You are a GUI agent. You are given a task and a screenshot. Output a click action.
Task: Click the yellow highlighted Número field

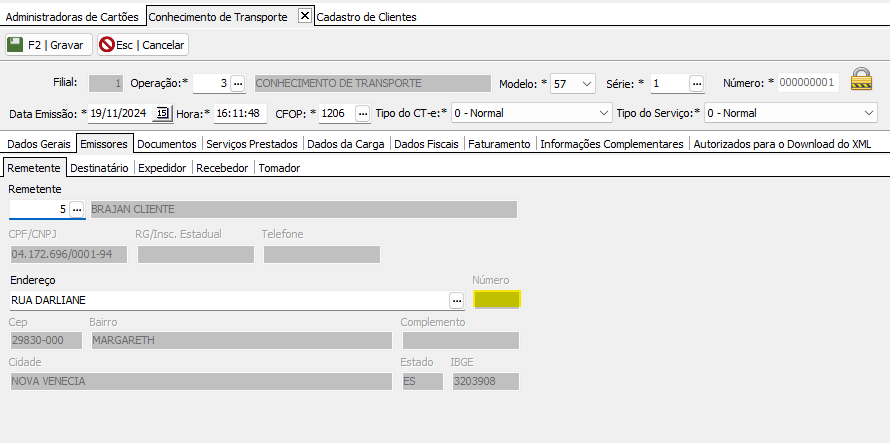[497, 300]
